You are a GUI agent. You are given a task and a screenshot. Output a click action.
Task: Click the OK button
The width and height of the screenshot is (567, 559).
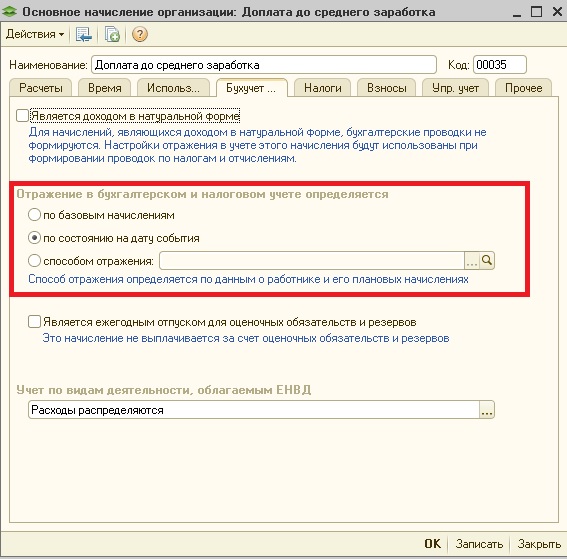point(432,543)
